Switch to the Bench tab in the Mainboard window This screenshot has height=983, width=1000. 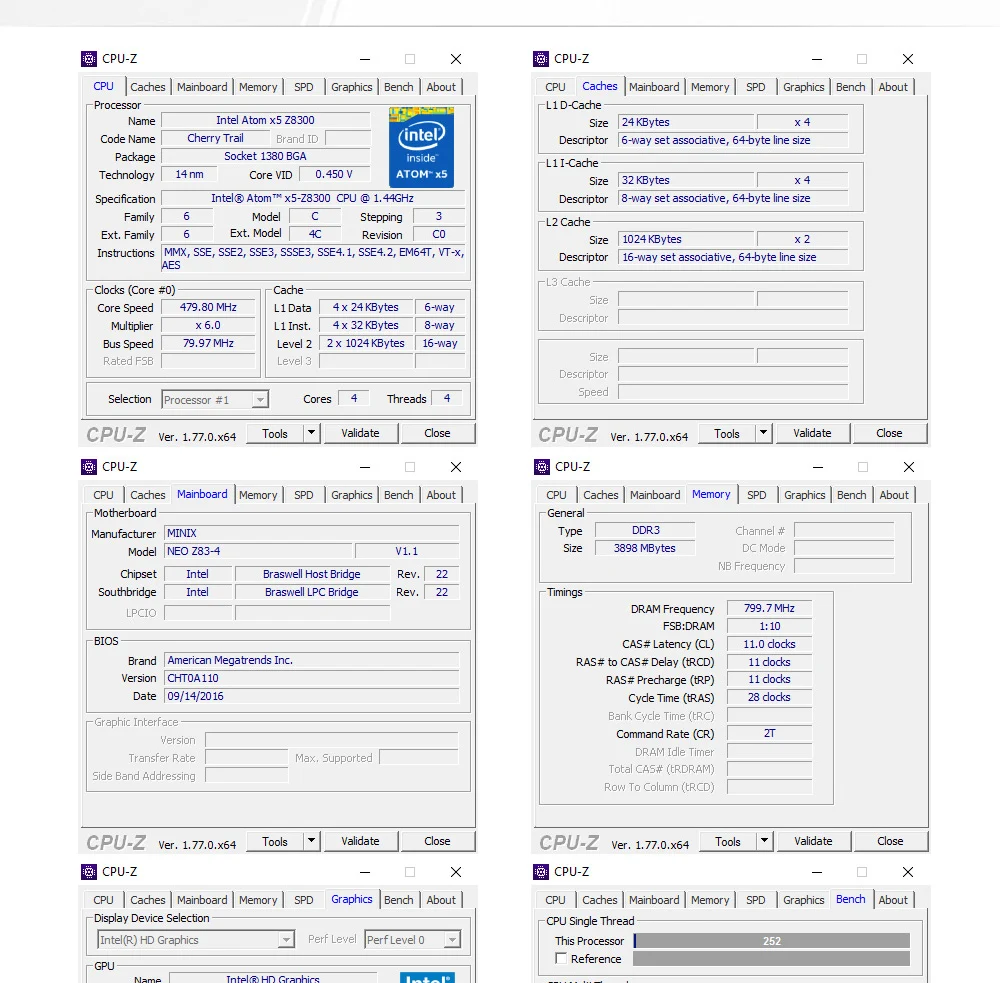(399, 495)
